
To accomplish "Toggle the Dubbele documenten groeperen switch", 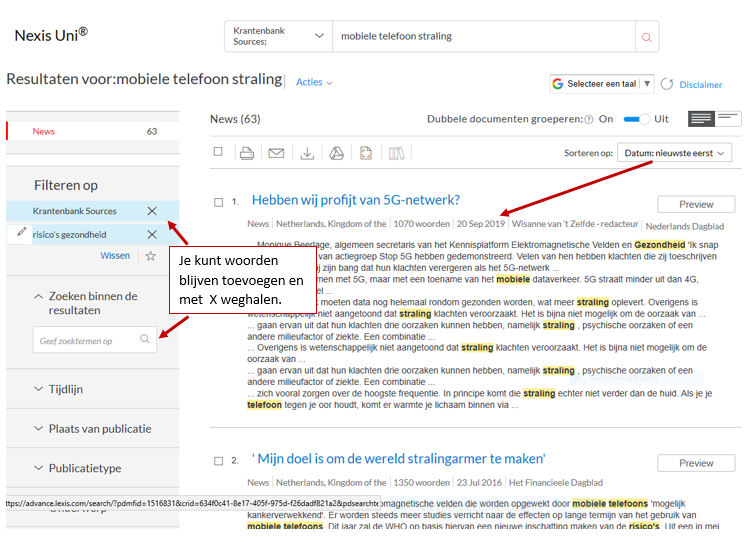I will point(635,119).
